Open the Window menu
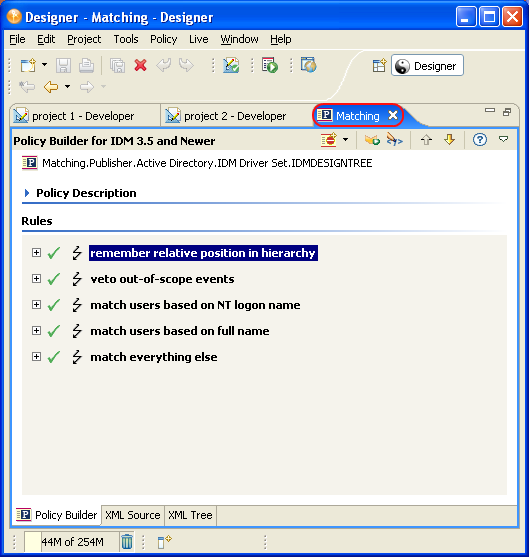Image resolution: width=529 pixels, height=557 pixels. pyautogui.click(x=239, y=39)
